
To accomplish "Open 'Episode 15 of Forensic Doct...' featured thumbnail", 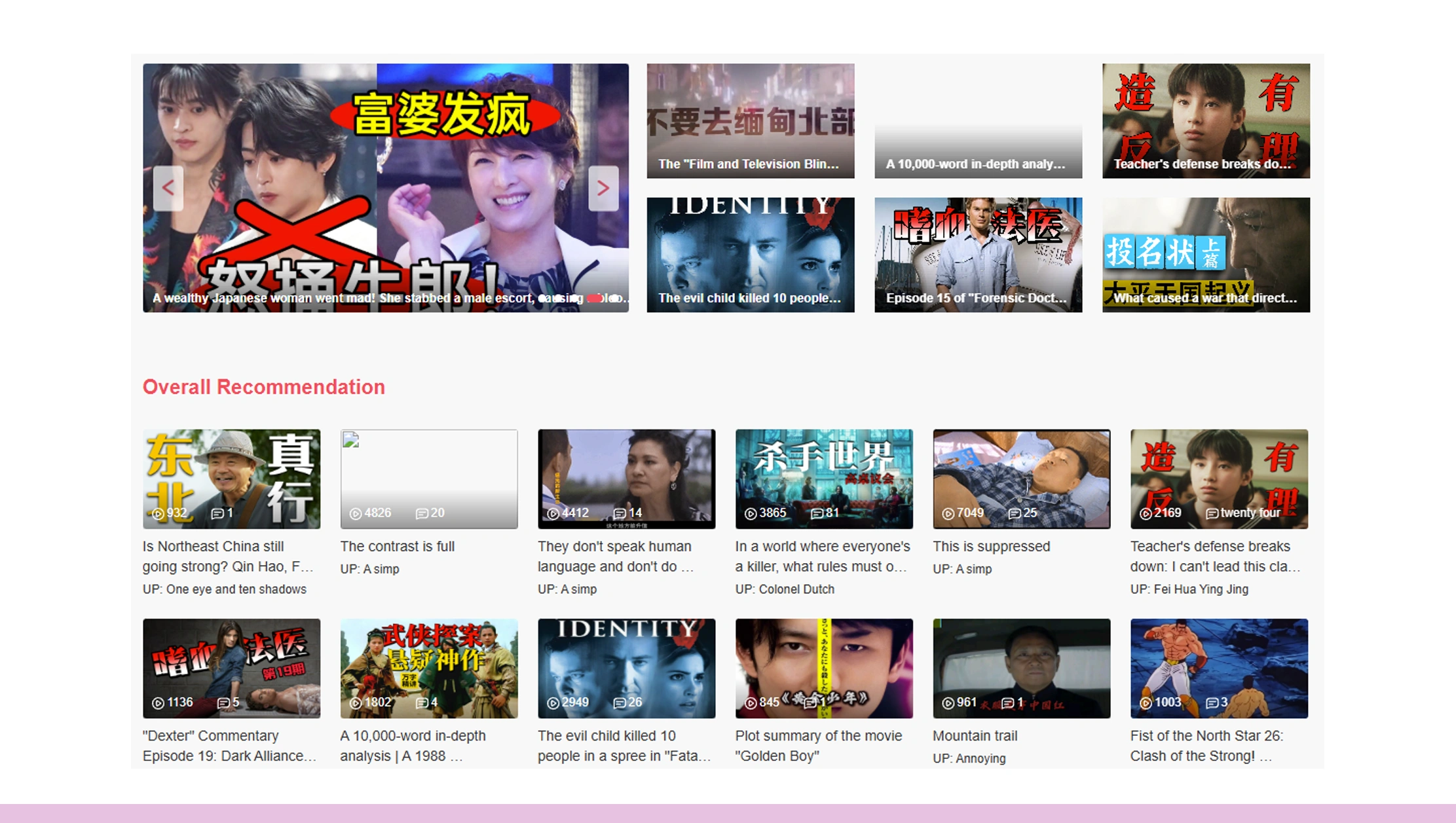I will point(978,255).
